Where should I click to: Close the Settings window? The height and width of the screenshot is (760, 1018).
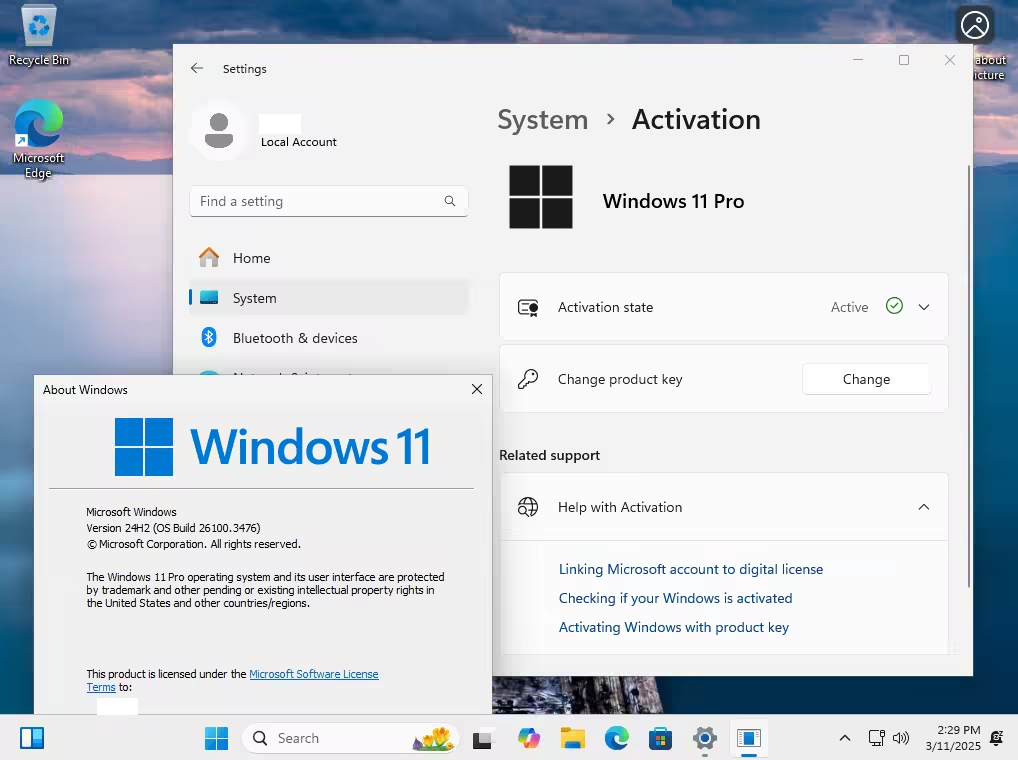(x=950, y=60)
